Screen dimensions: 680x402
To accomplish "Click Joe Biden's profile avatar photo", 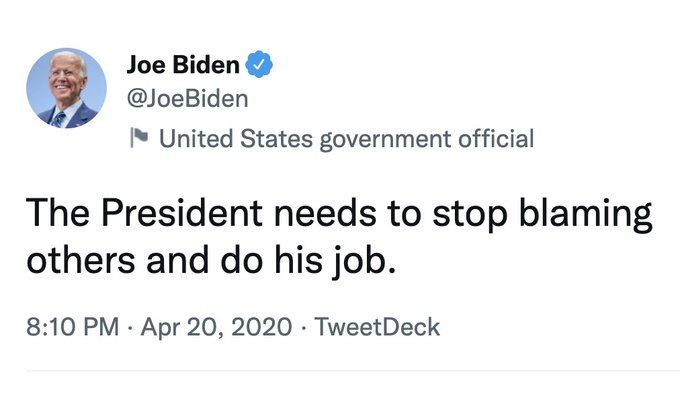I will pos(66,88).
